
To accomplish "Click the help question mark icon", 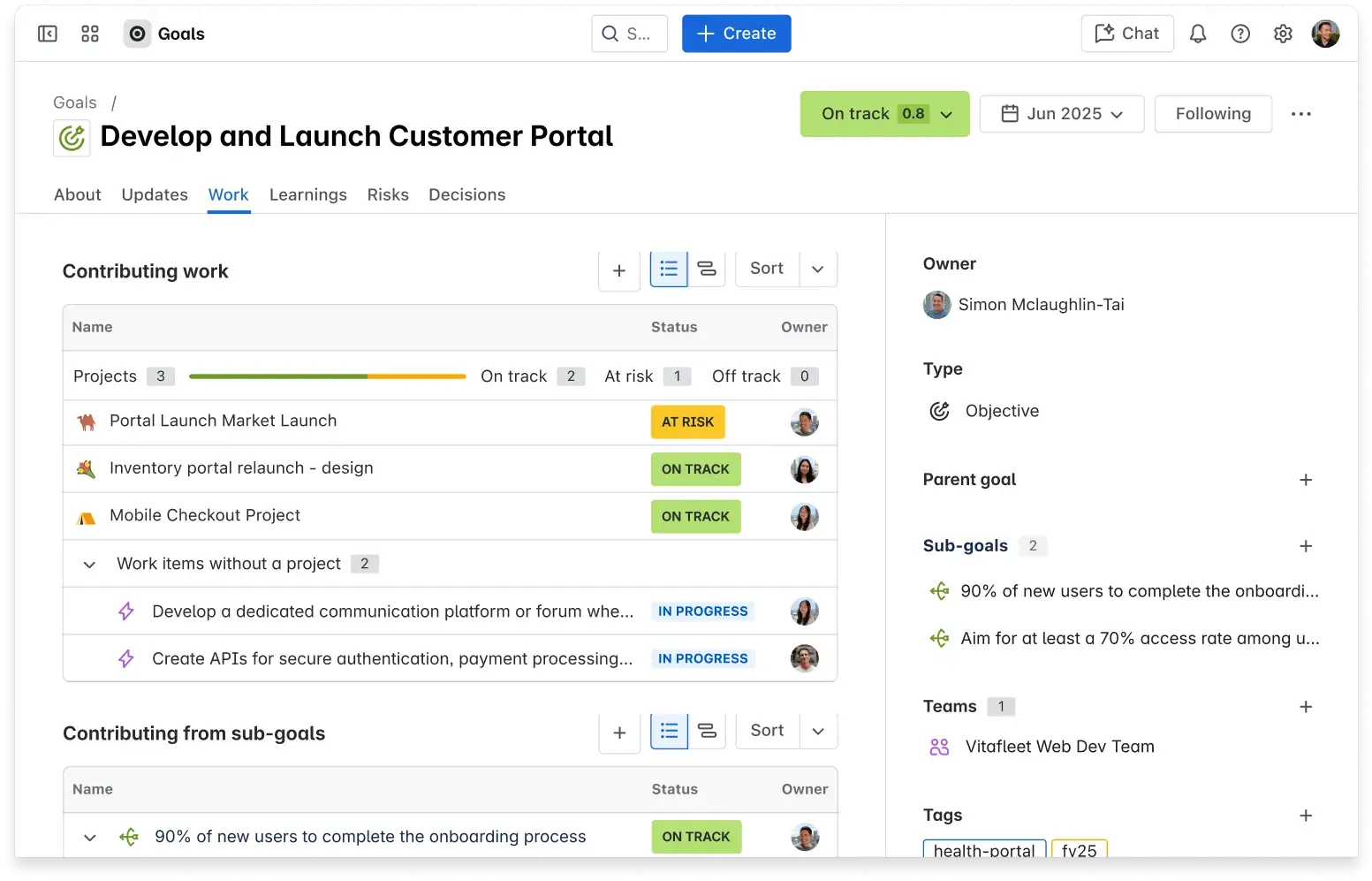I will point(1240,34).
